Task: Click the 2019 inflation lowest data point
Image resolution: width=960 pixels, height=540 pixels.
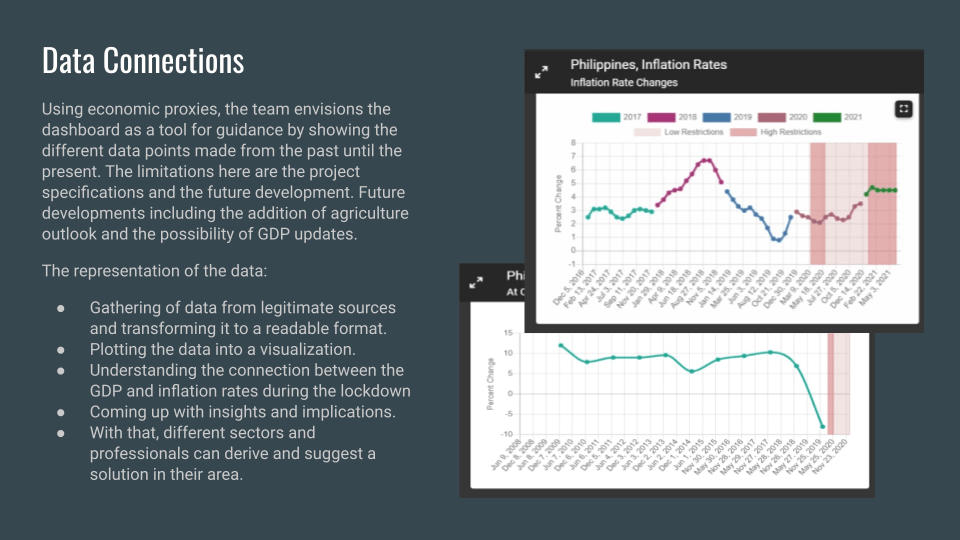Action: tap(779, 240)
